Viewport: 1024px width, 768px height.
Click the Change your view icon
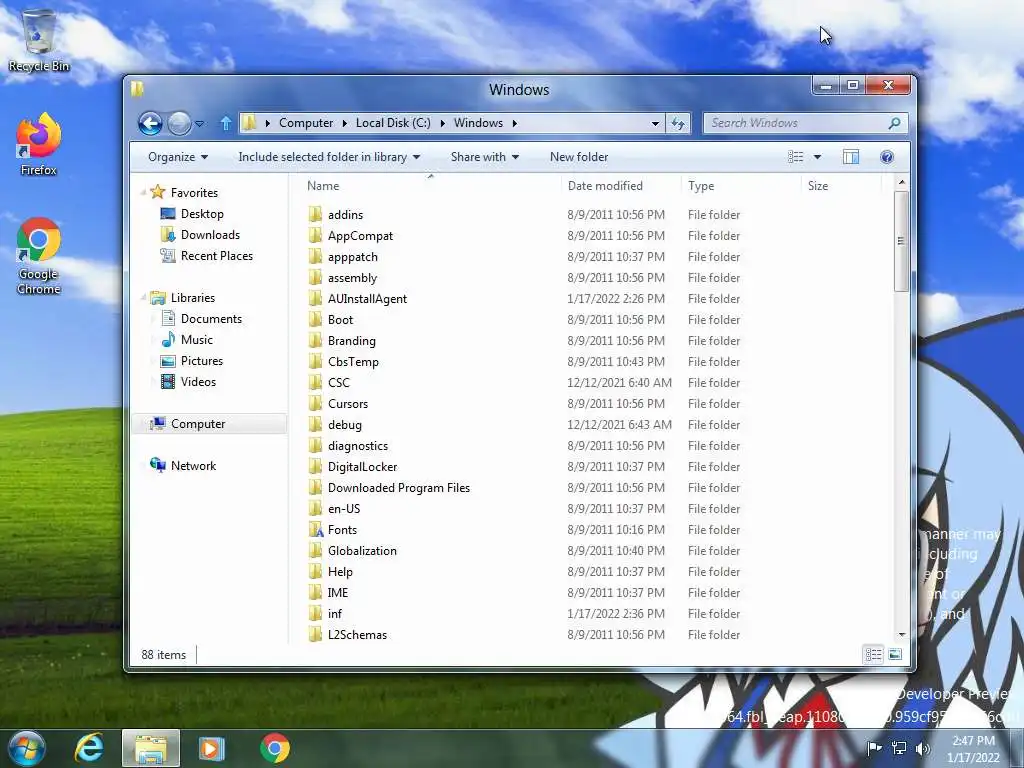[x=795, y=157]
